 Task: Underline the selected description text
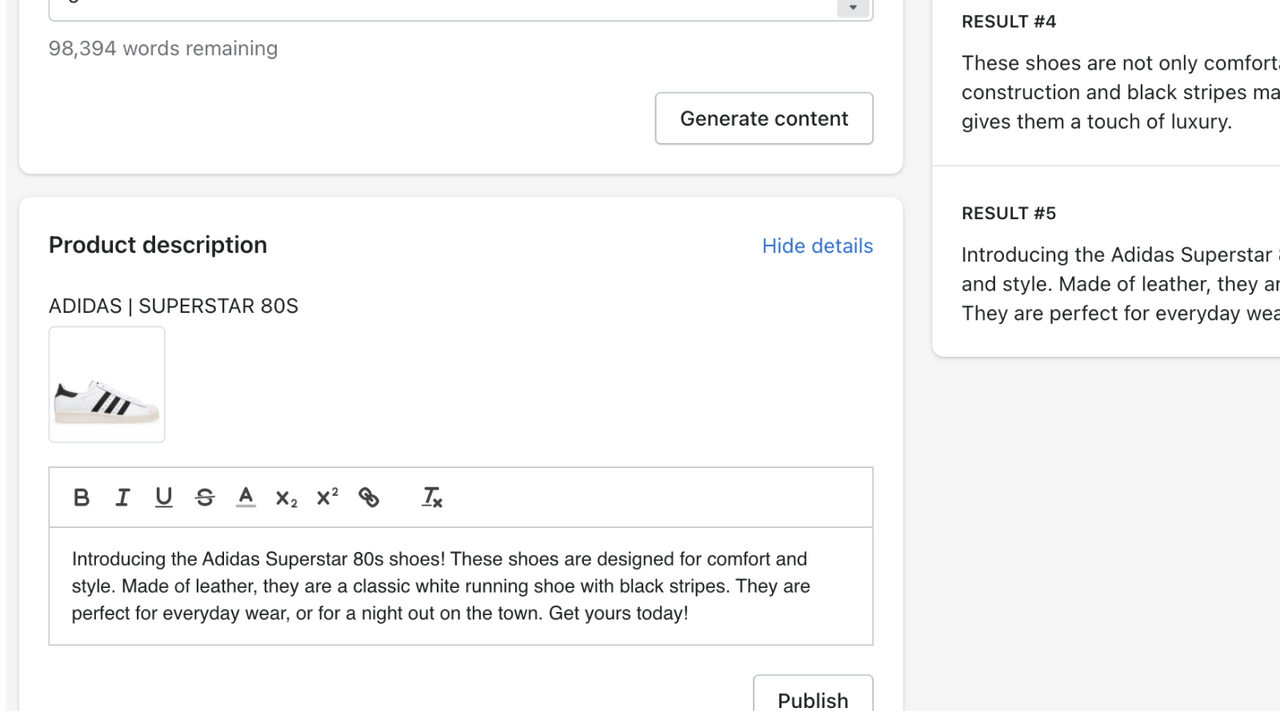pos(164,497)
